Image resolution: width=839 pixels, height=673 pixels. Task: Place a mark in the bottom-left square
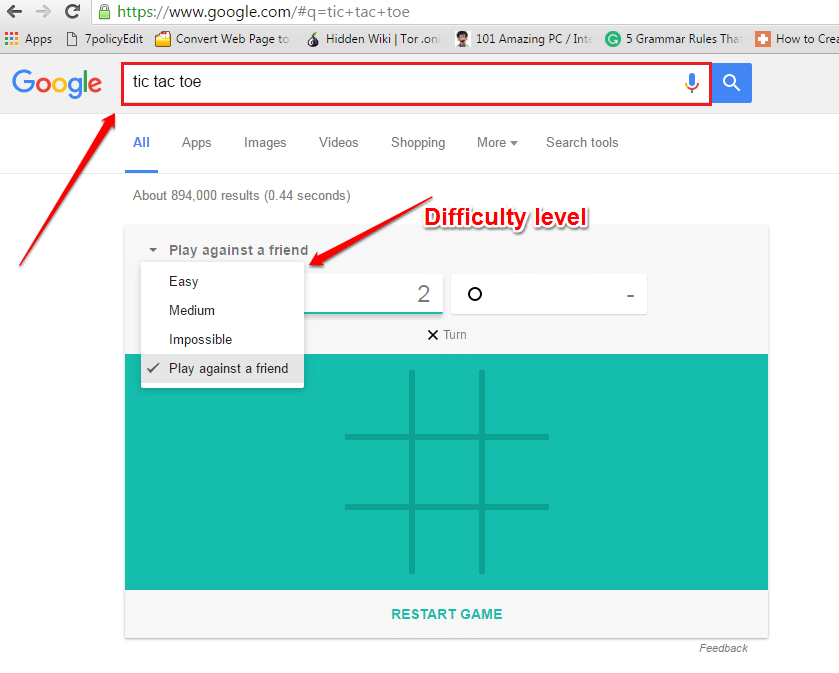(x=377, y=542)
